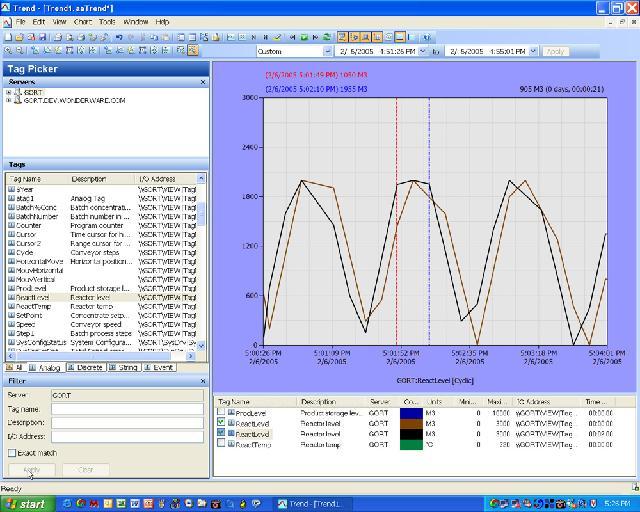640x512 pixels.
Task: Open the Chart menu
Action: (x=82, y=22)
